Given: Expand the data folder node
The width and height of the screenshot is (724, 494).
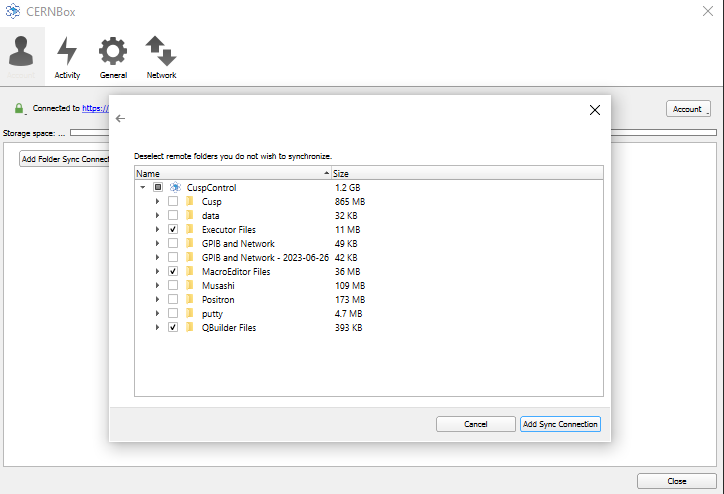Looking at the screenshot, I should click(157, 215).
